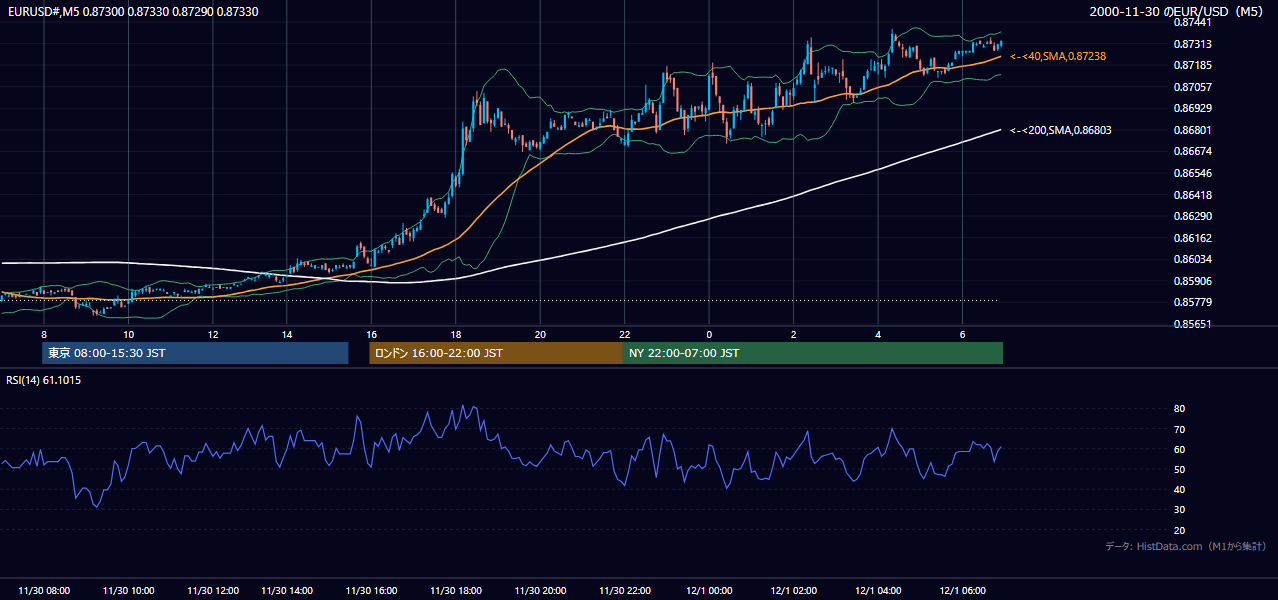Click the 40 SMA label 0.87238

(1058, 56)
